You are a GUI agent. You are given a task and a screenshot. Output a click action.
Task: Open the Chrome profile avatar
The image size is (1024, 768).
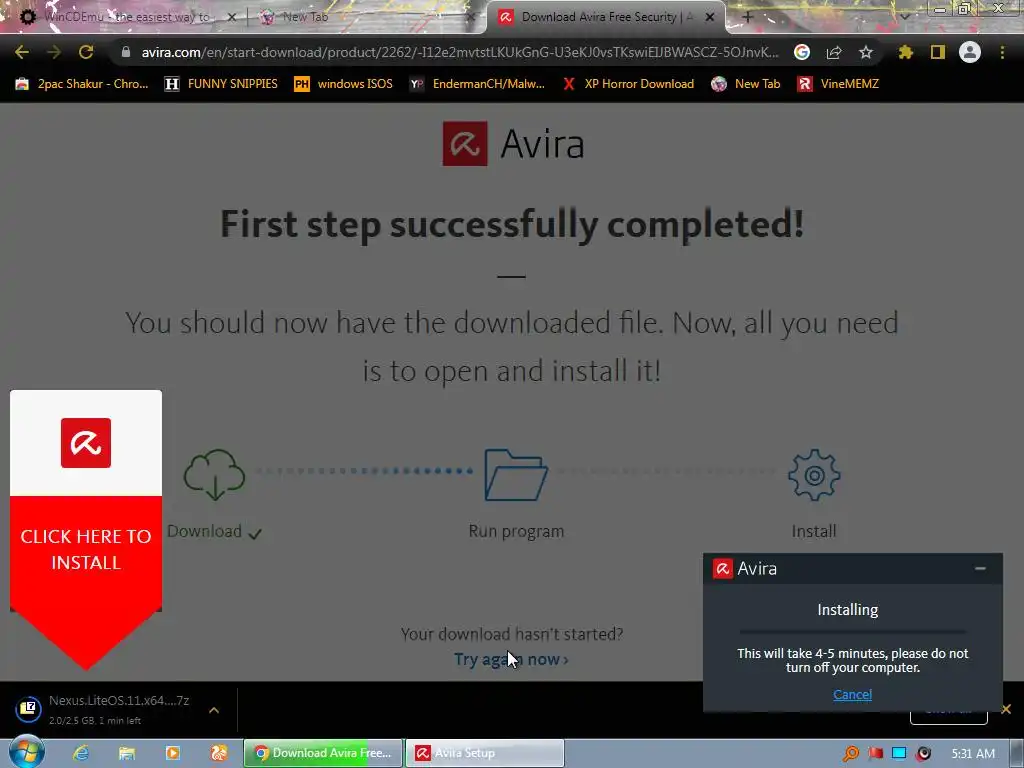(970, 52)
